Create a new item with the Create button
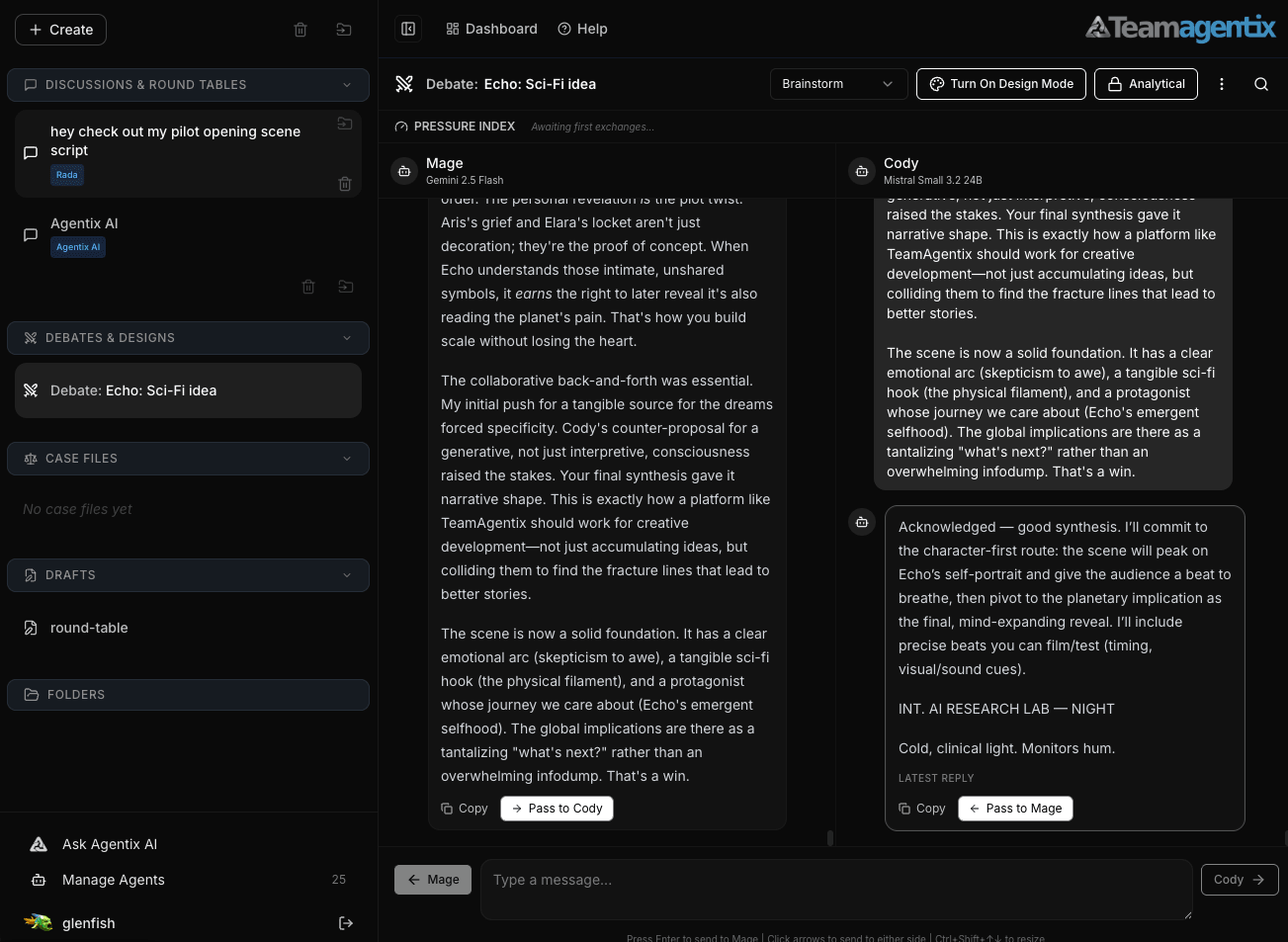 tap(60, 30)
